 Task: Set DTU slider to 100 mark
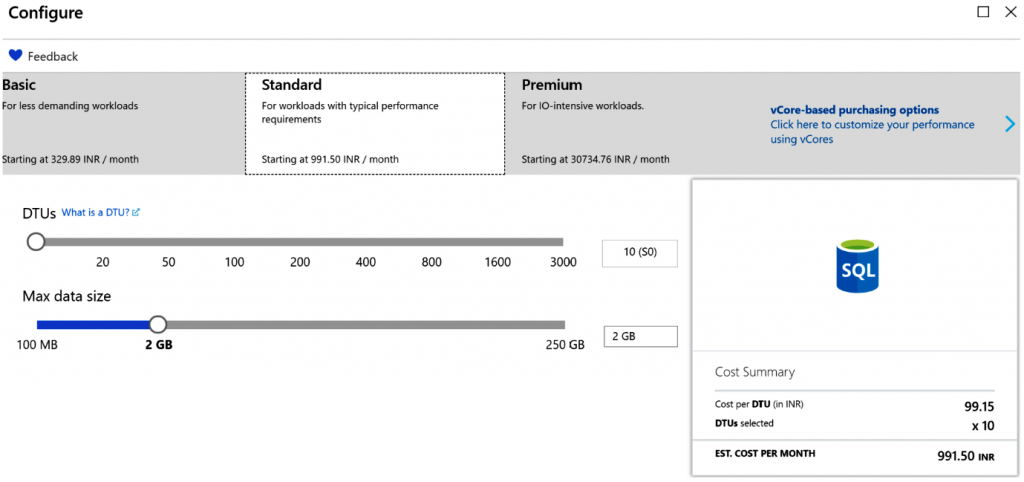[234, 241]
